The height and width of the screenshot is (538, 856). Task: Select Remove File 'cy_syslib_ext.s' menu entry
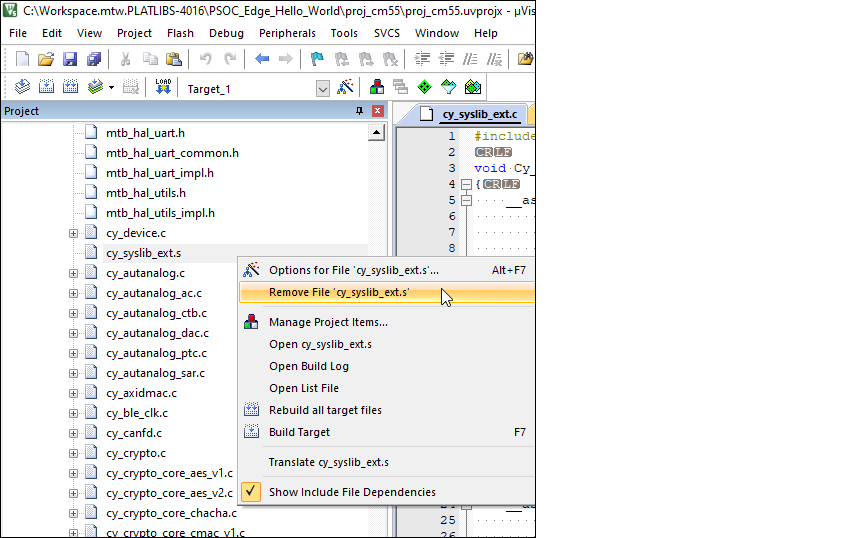339,292
